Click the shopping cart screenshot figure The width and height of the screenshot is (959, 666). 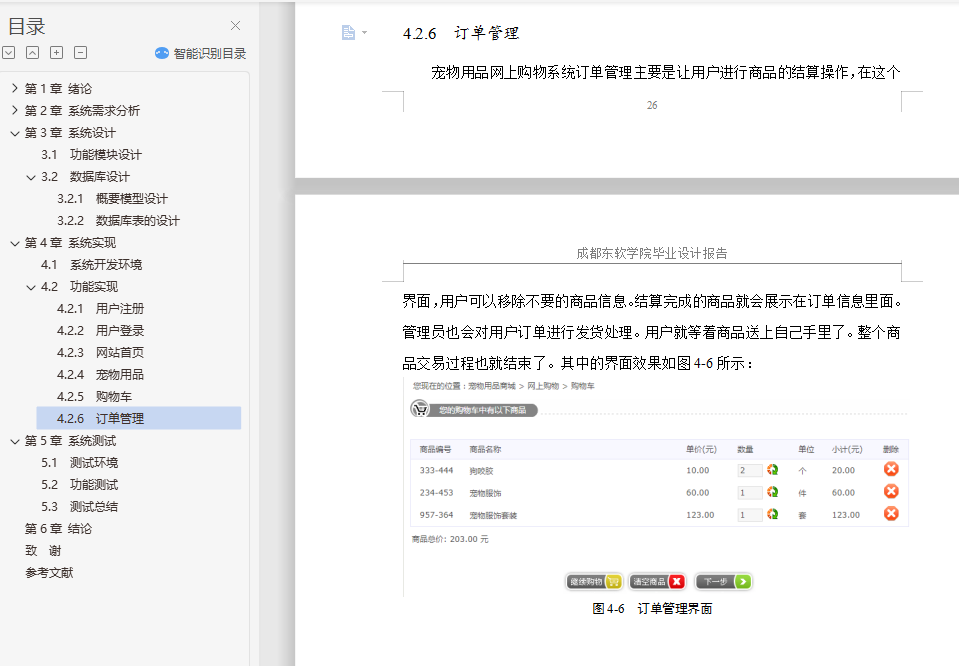point(657,486)
